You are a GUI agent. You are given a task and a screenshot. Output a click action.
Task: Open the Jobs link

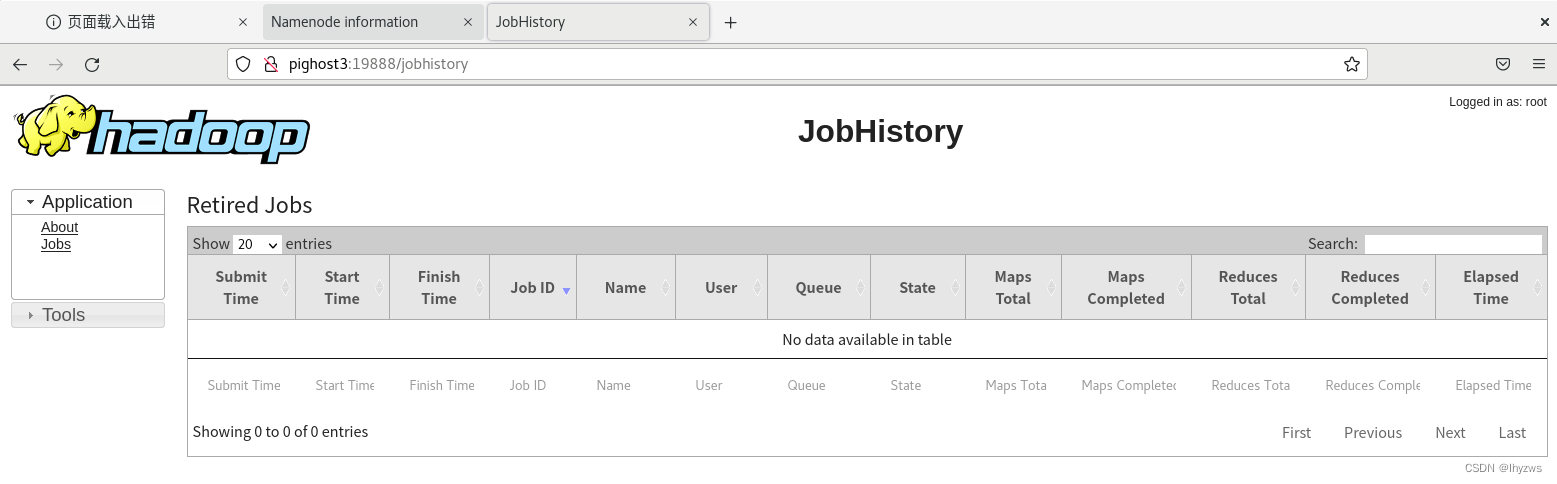pos(56,244)
